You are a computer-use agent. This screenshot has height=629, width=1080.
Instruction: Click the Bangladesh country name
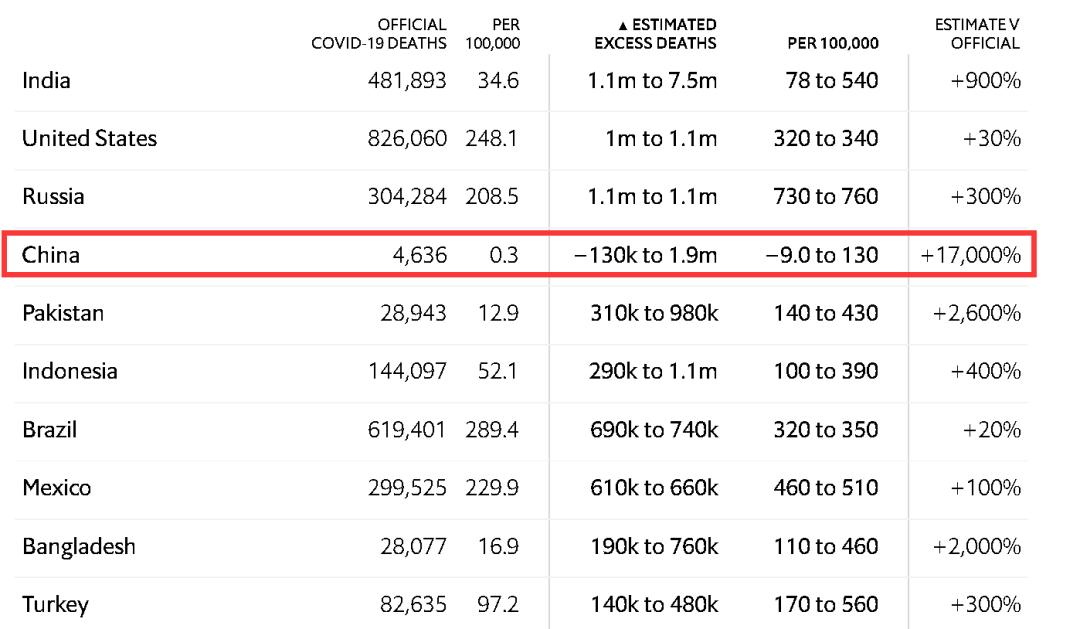(x=79, y=546)
